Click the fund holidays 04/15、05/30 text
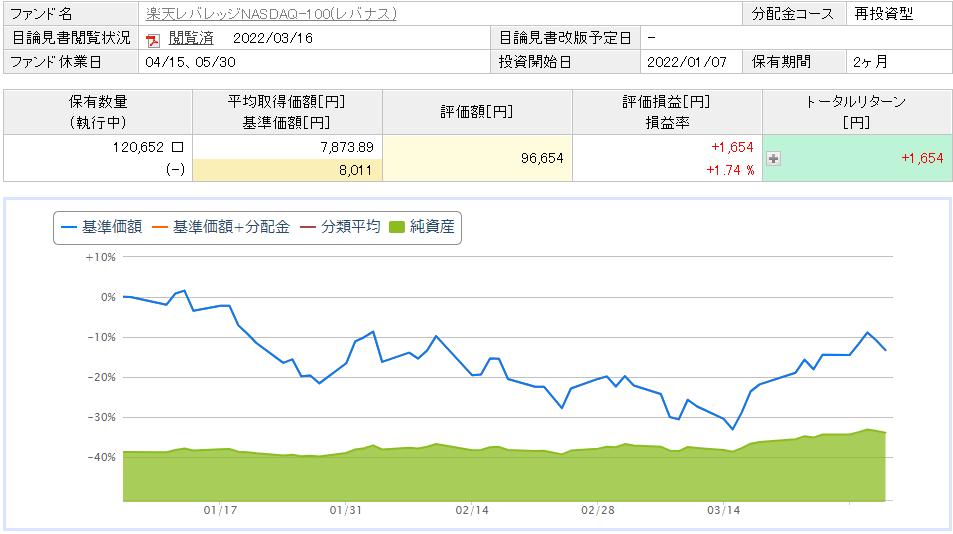 pos(190,62)
